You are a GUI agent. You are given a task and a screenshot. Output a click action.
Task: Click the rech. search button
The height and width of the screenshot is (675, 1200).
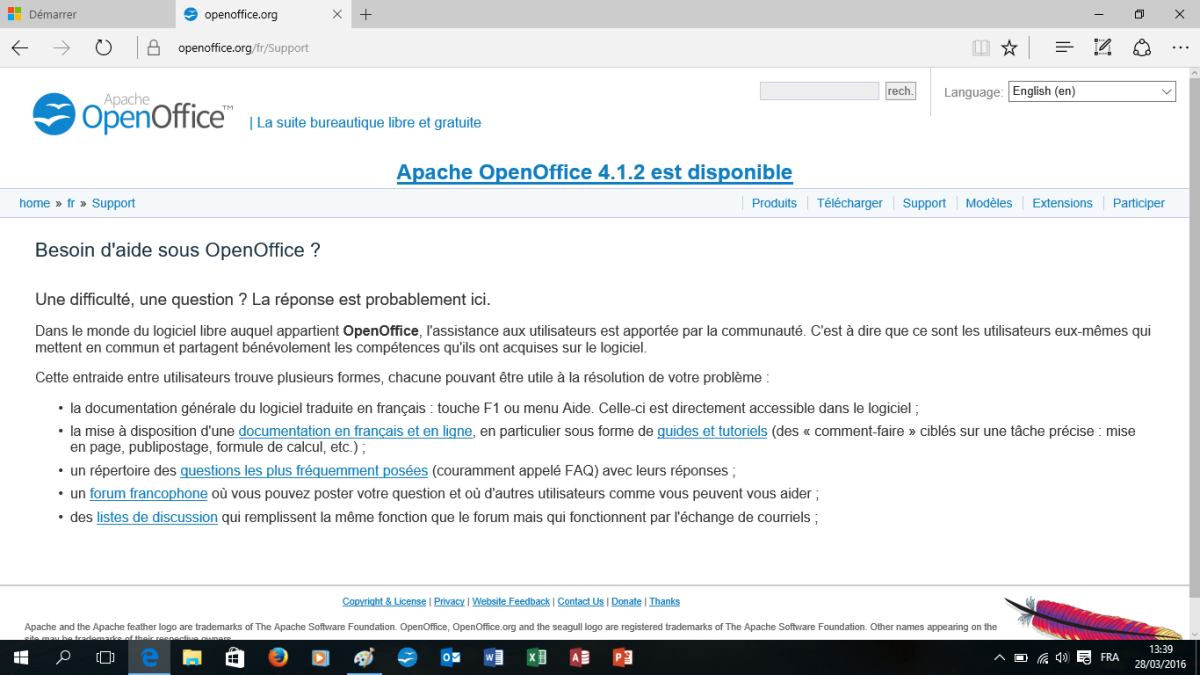point(900,91)
